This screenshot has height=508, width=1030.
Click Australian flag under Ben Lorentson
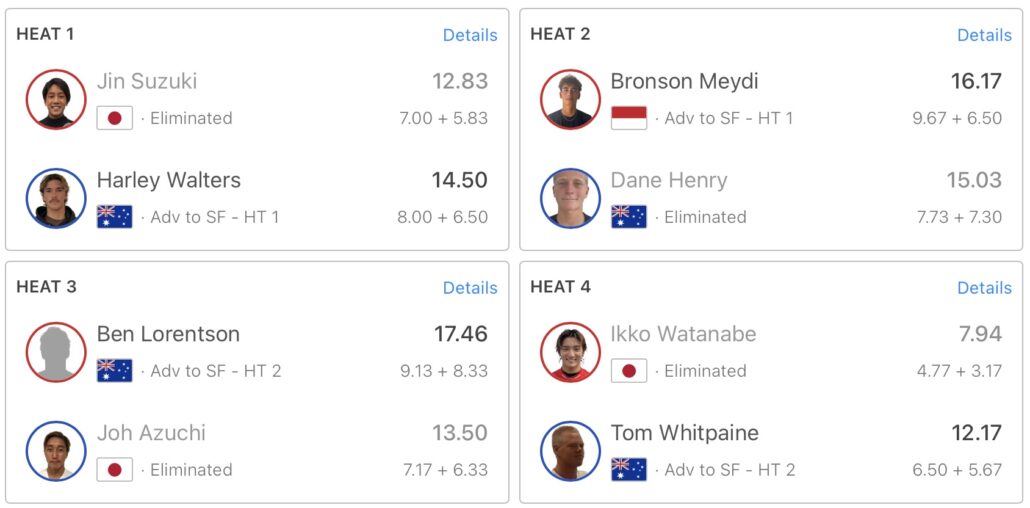115,371
